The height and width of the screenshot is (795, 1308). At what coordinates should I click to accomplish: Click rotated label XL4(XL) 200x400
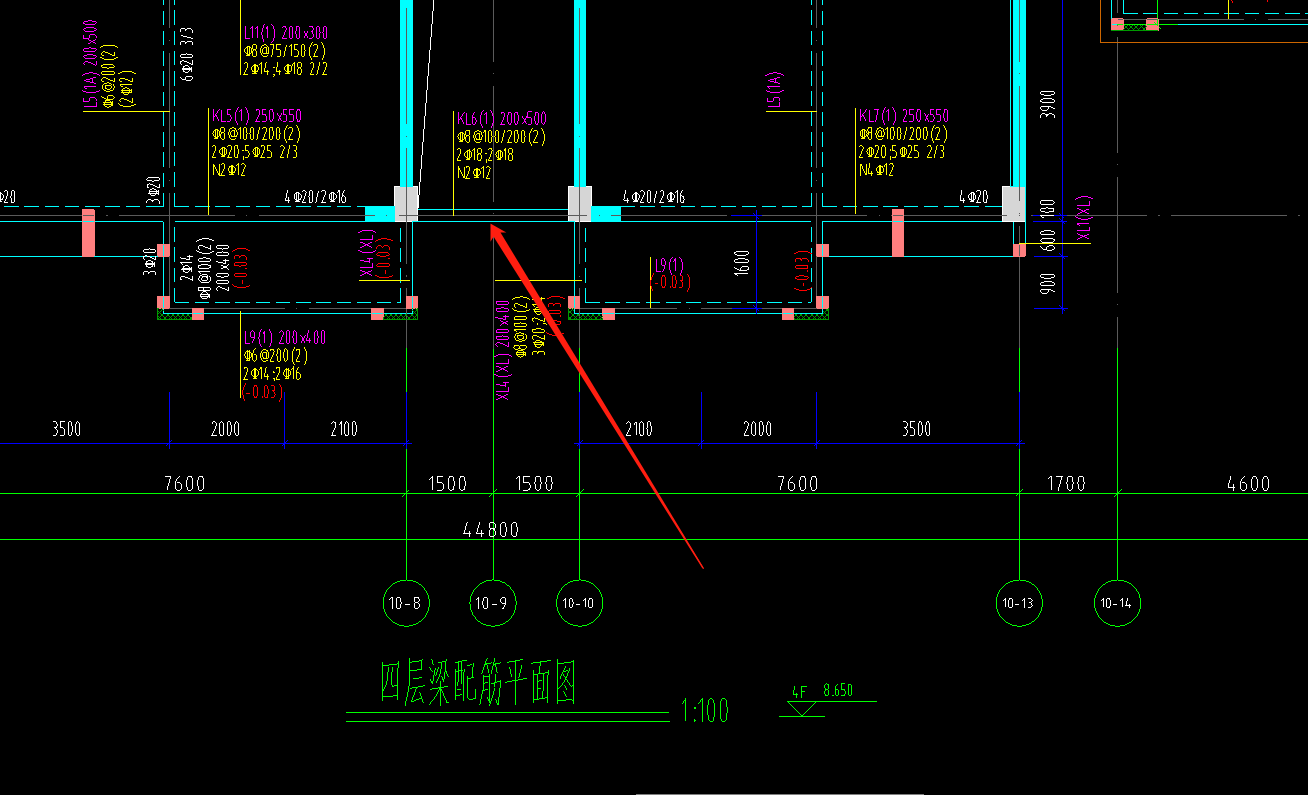point(503,350)
